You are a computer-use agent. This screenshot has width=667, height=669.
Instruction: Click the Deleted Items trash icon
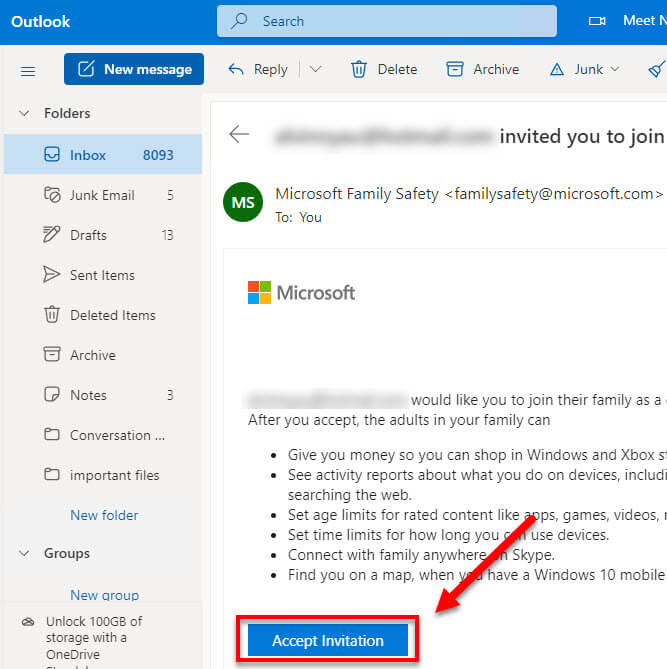pyautogui.click(x=52, y=314)
